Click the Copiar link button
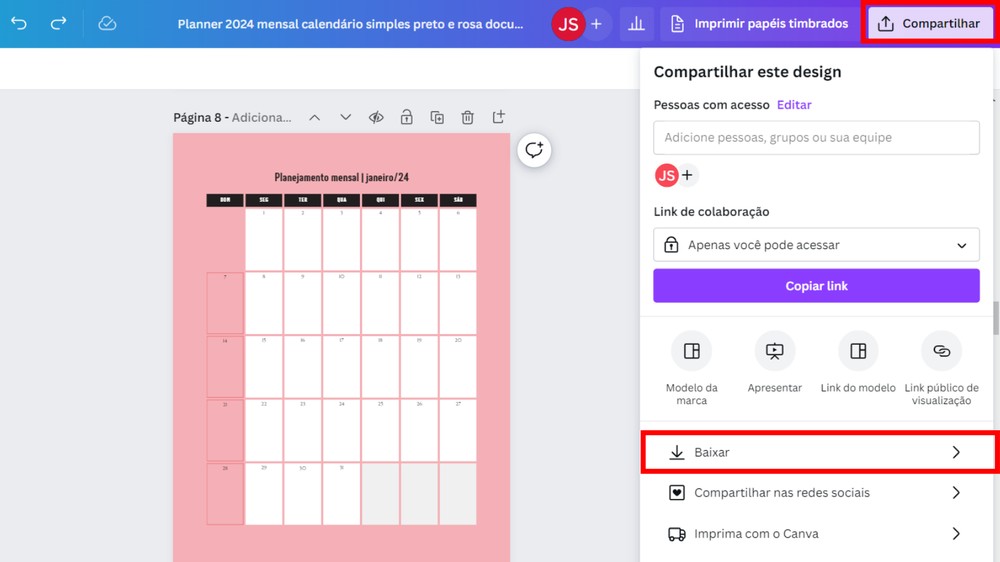The height and width of the screenshot is (562, 1000). 816,286
